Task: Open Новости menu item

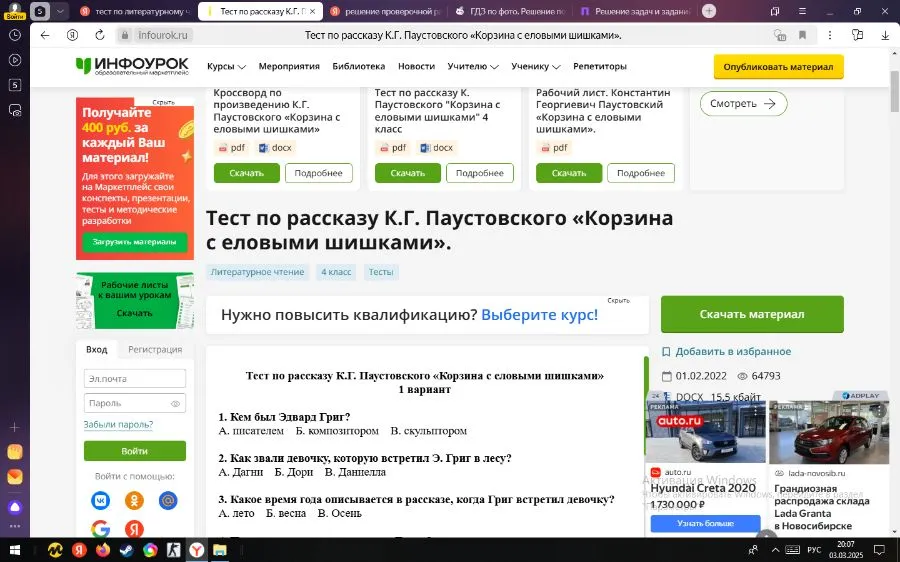Action: [416, 67]
